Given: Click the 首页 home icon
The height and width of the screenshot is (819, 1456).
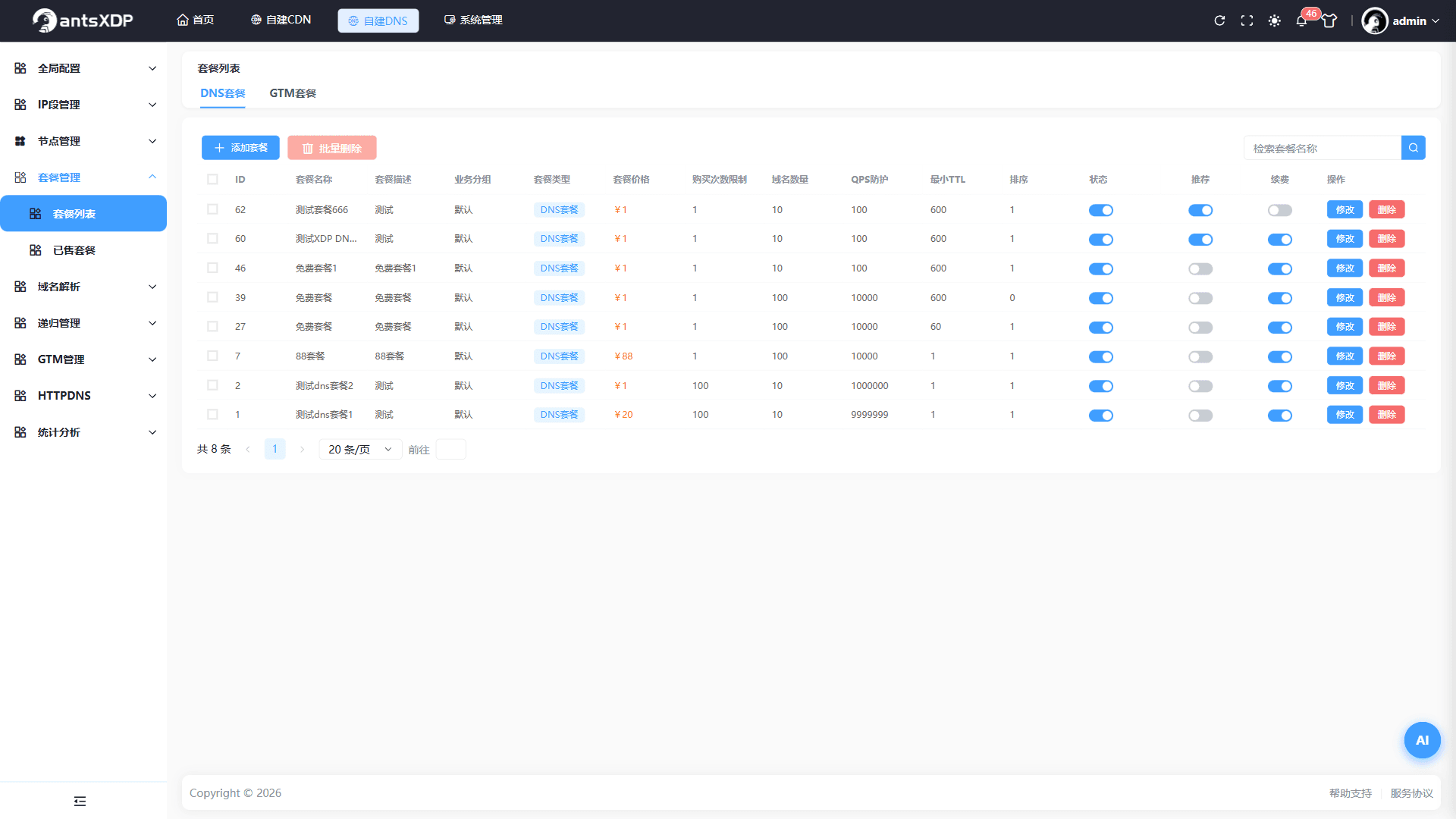Looking at the screenshot, I should click(183, 20).
